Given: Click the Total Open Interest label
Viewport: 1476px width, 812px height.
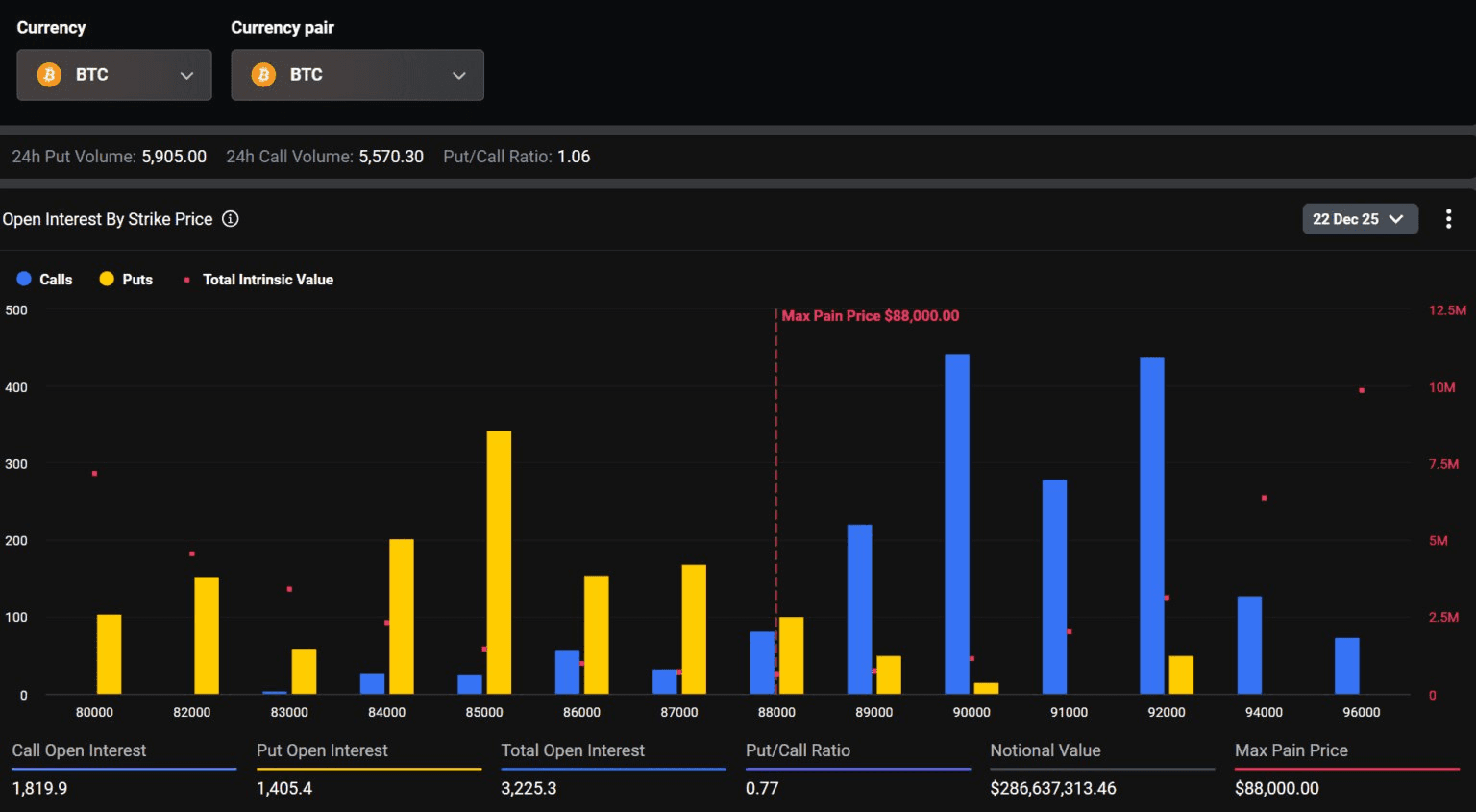Looking at the screenshot, I should click(573, 750).
